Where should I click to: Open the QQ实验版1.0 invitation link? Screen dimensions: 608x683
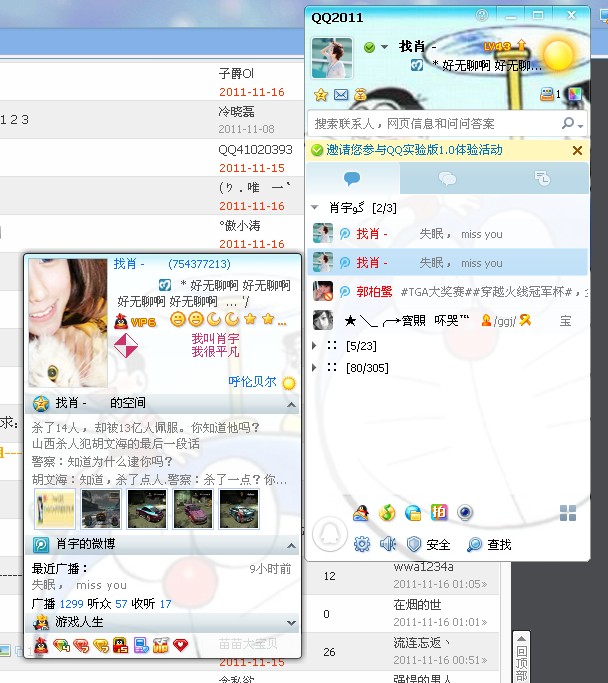[x=414, y=150]
